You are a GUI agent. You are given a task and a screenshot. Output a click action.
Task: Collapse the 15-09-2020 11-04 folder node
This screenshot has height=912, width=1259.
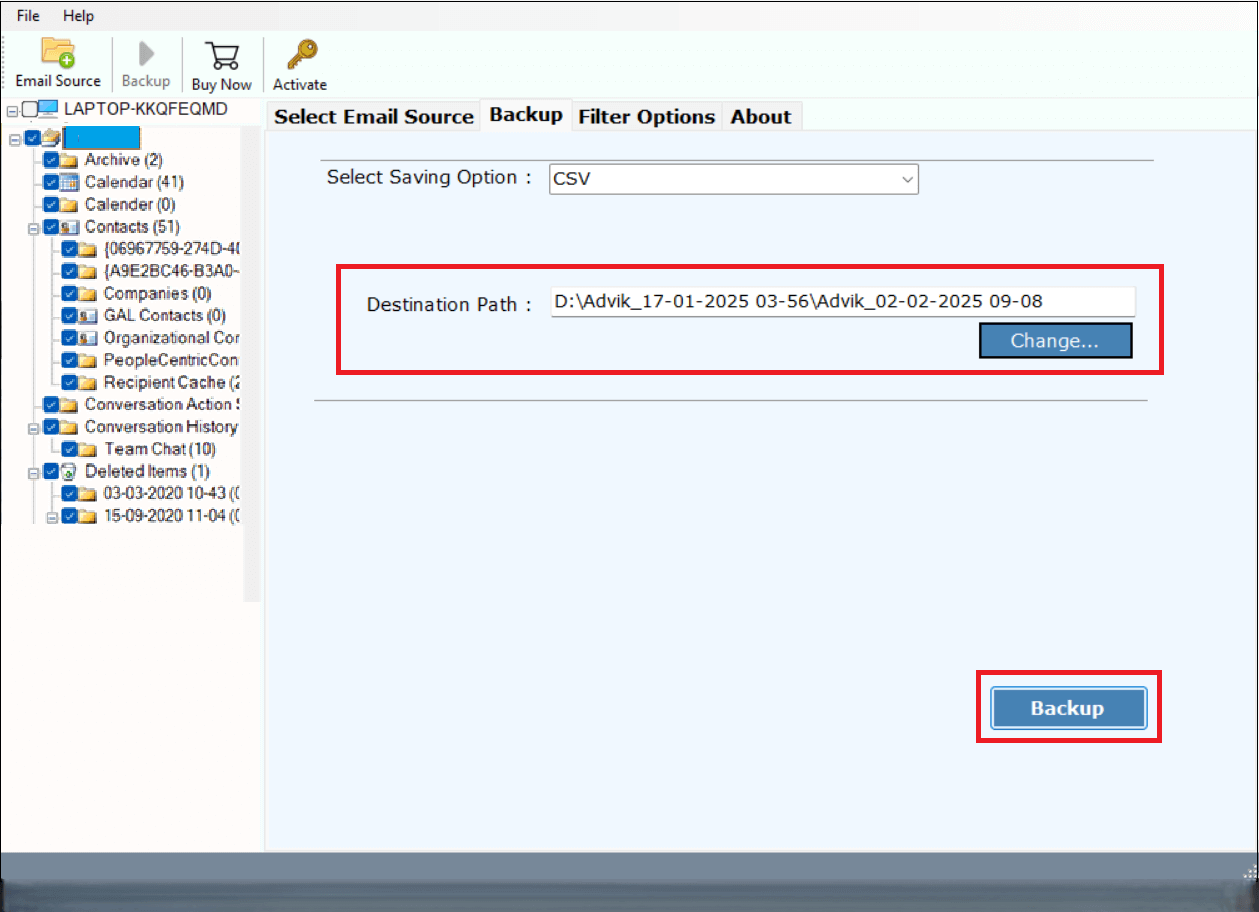pyautogui.click(x=52, y=517)
